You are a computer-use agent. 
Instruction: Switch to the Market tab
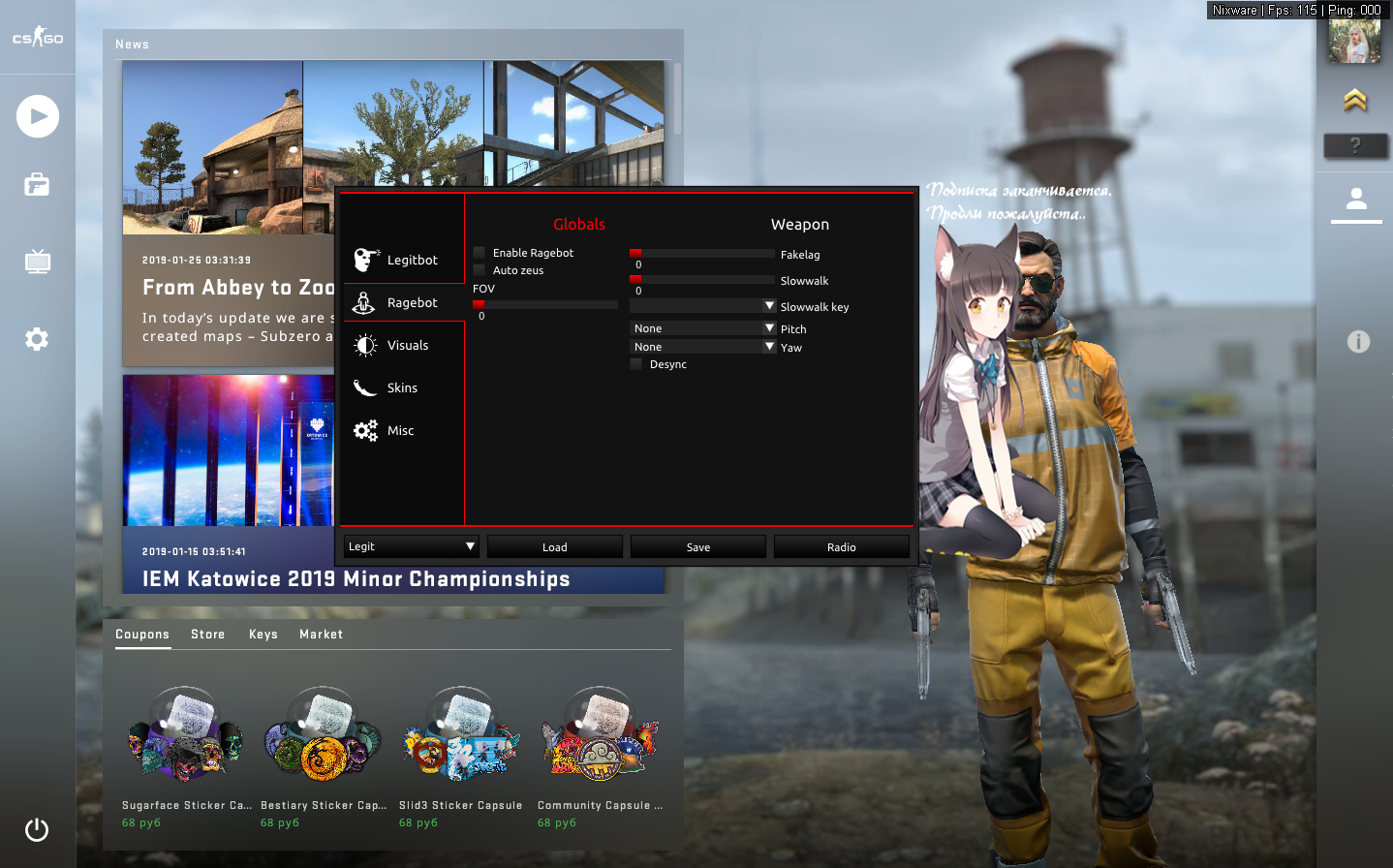click(x=322, y=635)
